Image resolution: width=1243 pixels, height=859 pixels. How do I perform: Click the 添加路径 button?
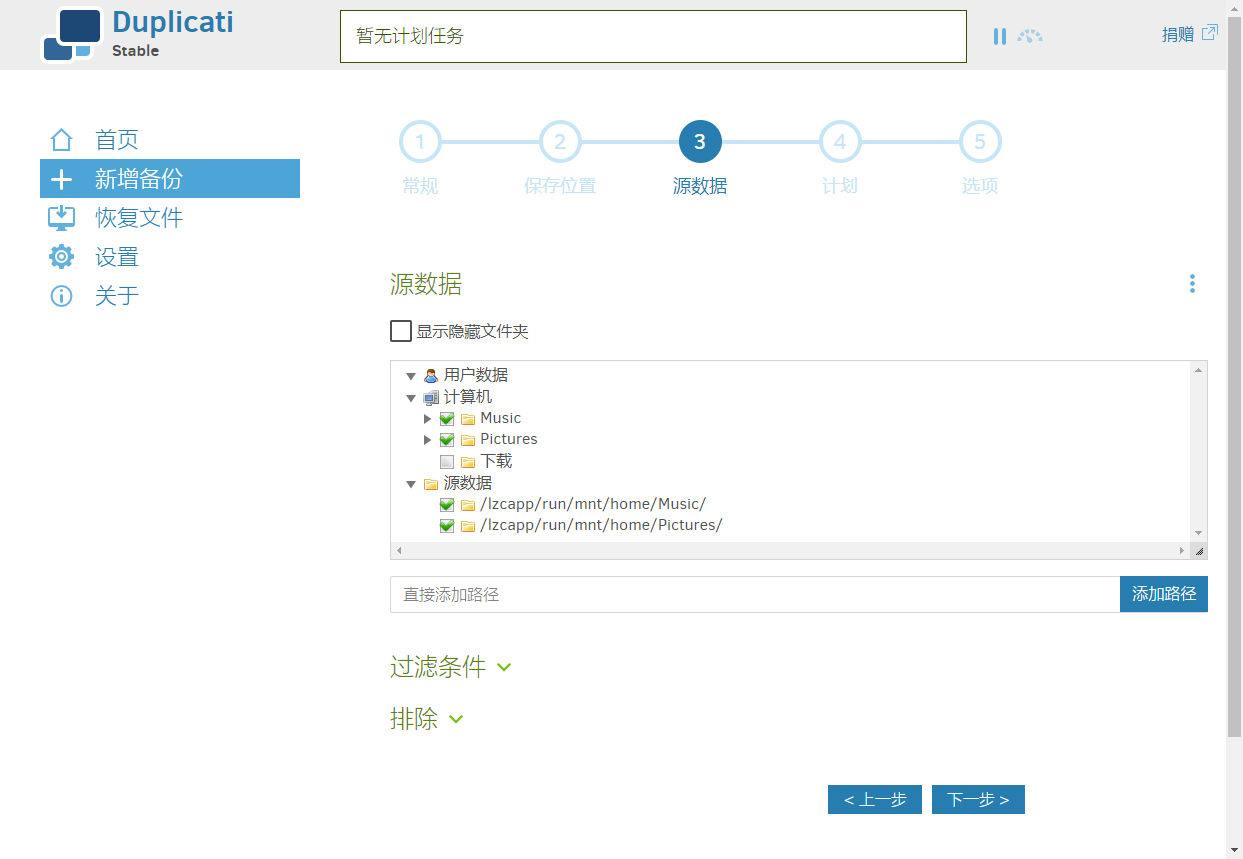click(1164, 594)
